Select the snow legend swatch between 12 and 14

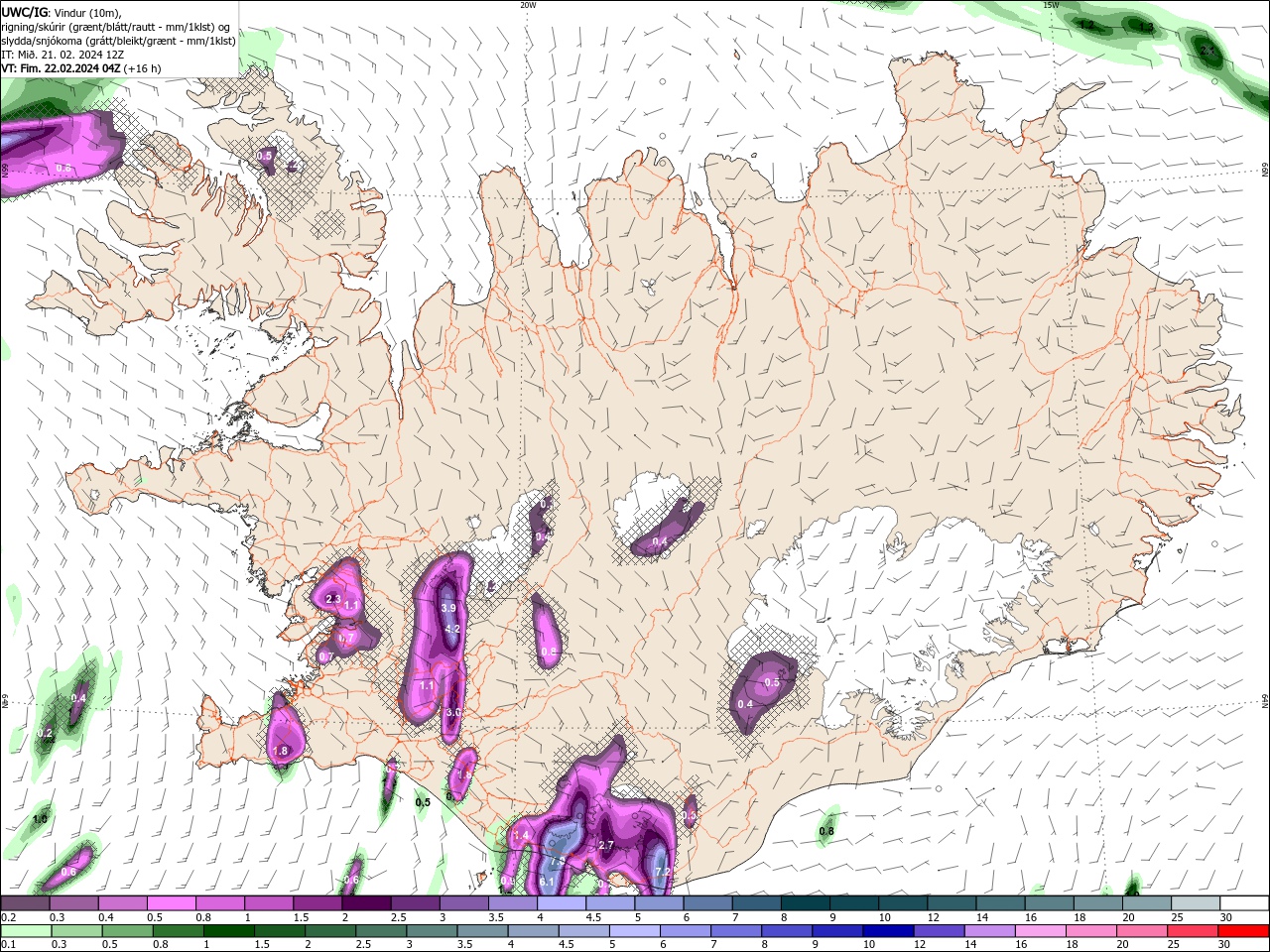click(x=952, y=903)
